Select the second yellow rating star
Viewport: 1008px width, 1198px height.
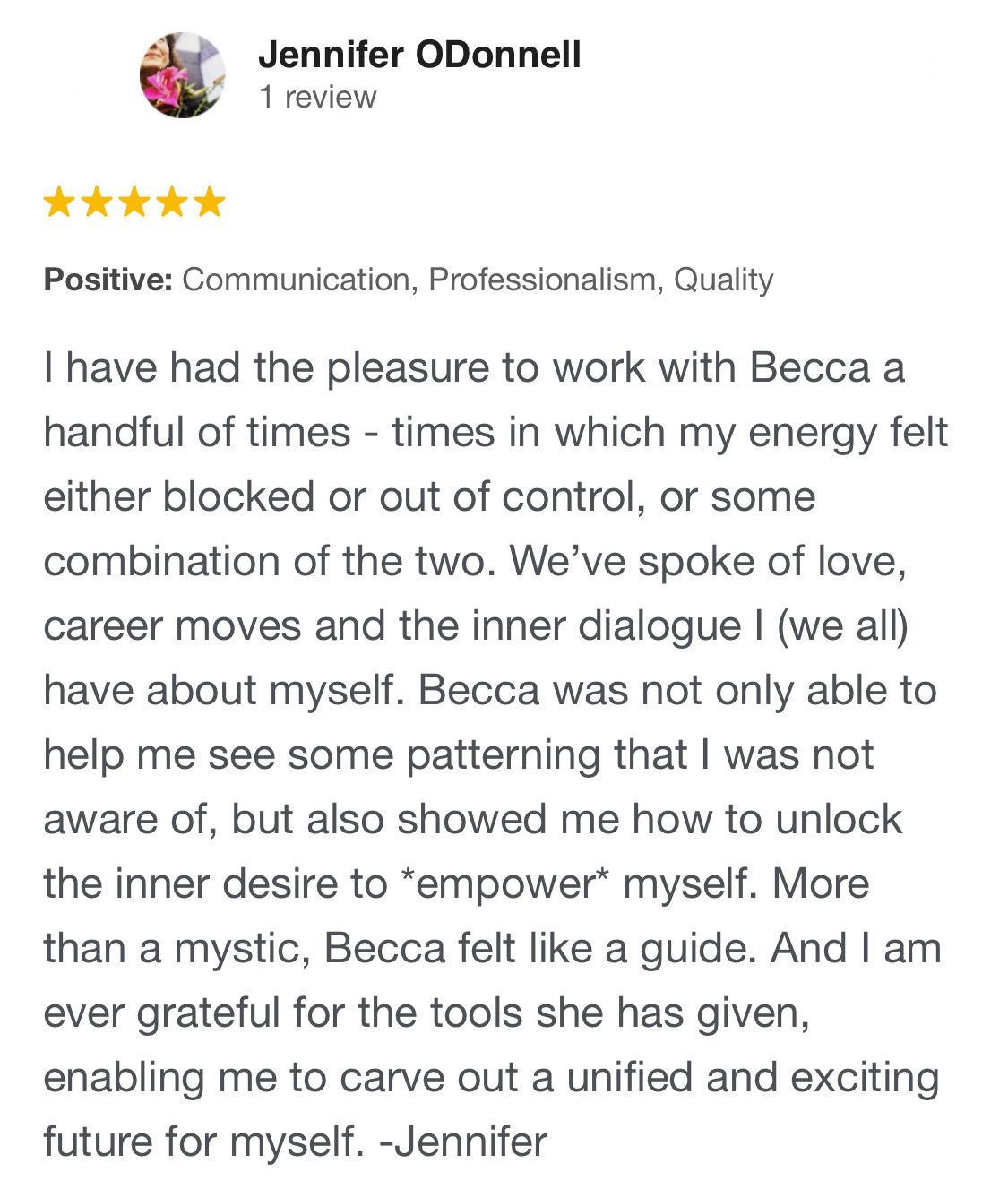pyautogui.click(x=96, y=202)
